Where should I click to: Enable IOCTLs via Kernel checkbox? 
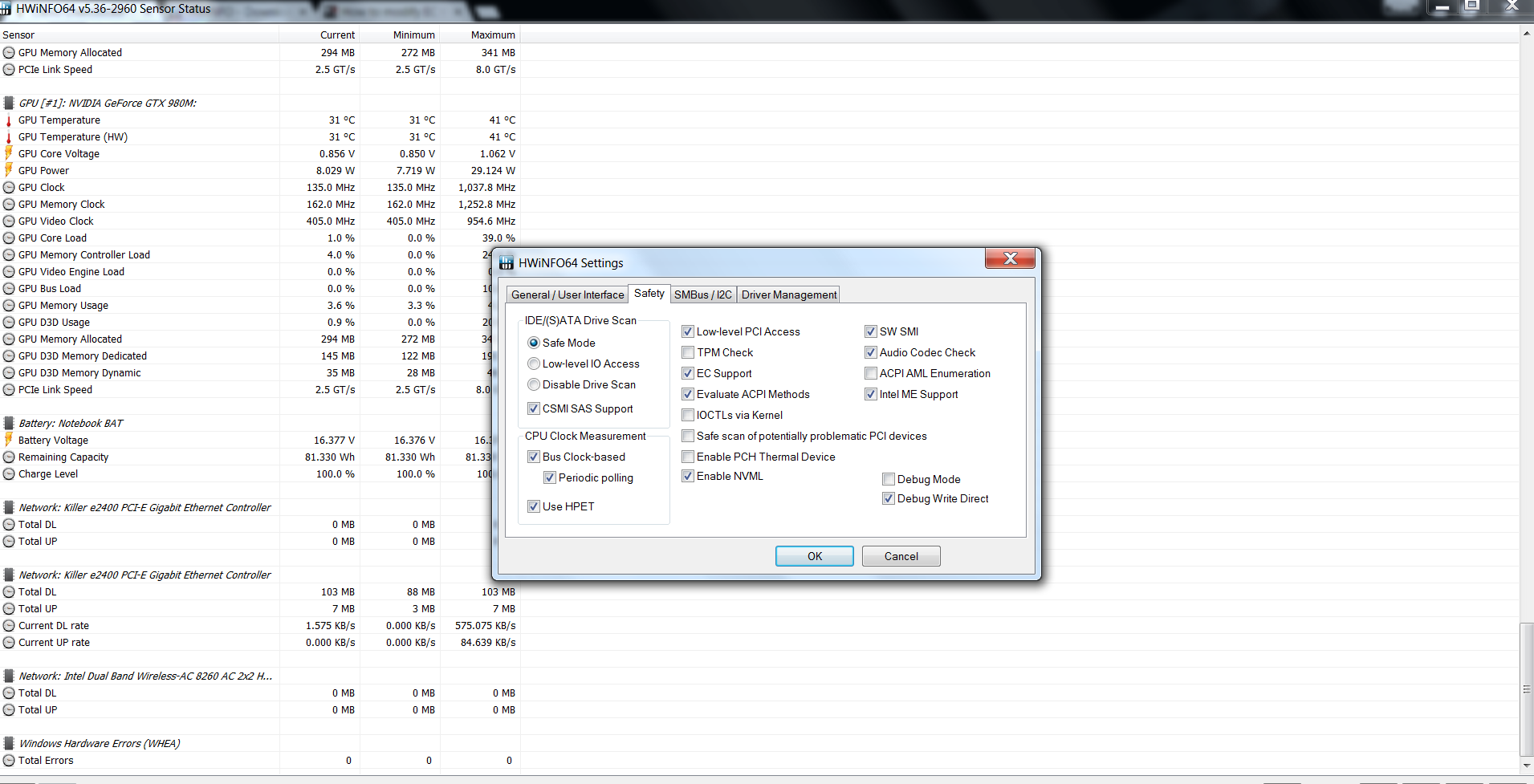(688, 415)
